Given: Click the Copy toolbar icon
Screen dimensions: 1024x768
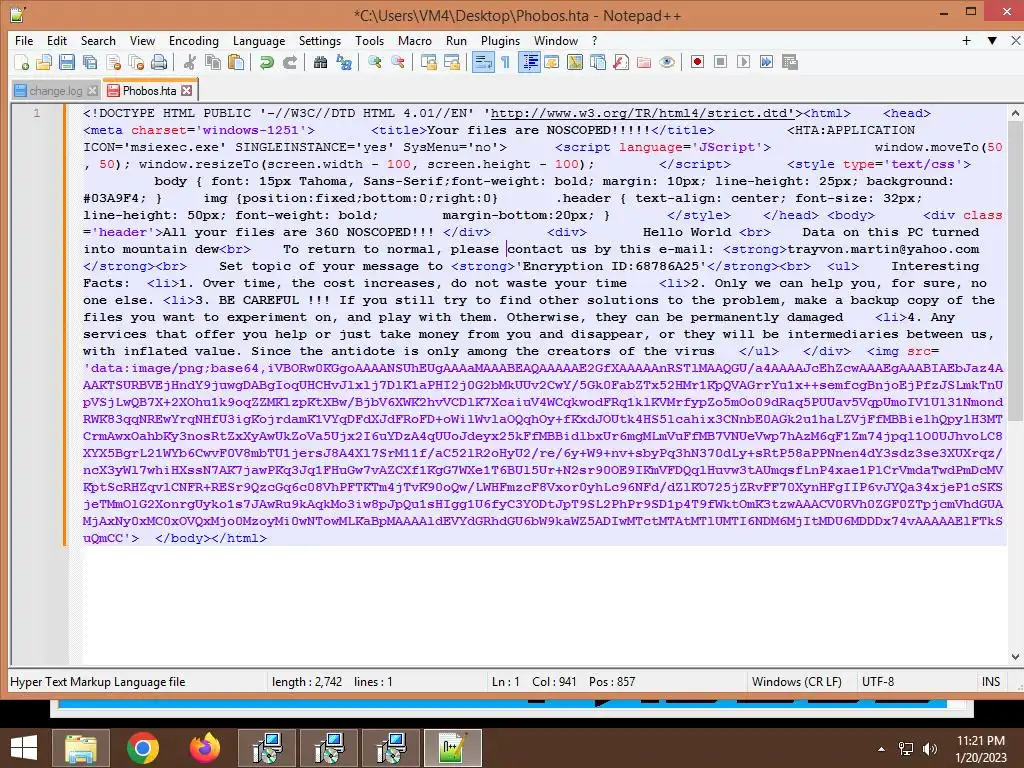Looking at the screenshot, I should [x=213, y=62].
